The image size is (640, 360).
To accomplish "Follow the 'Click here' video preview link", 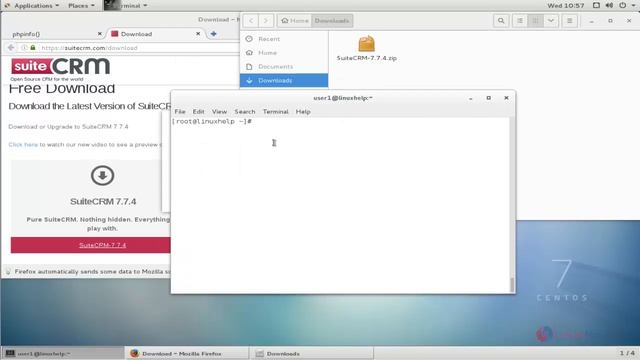I will [x=23, y=144].
